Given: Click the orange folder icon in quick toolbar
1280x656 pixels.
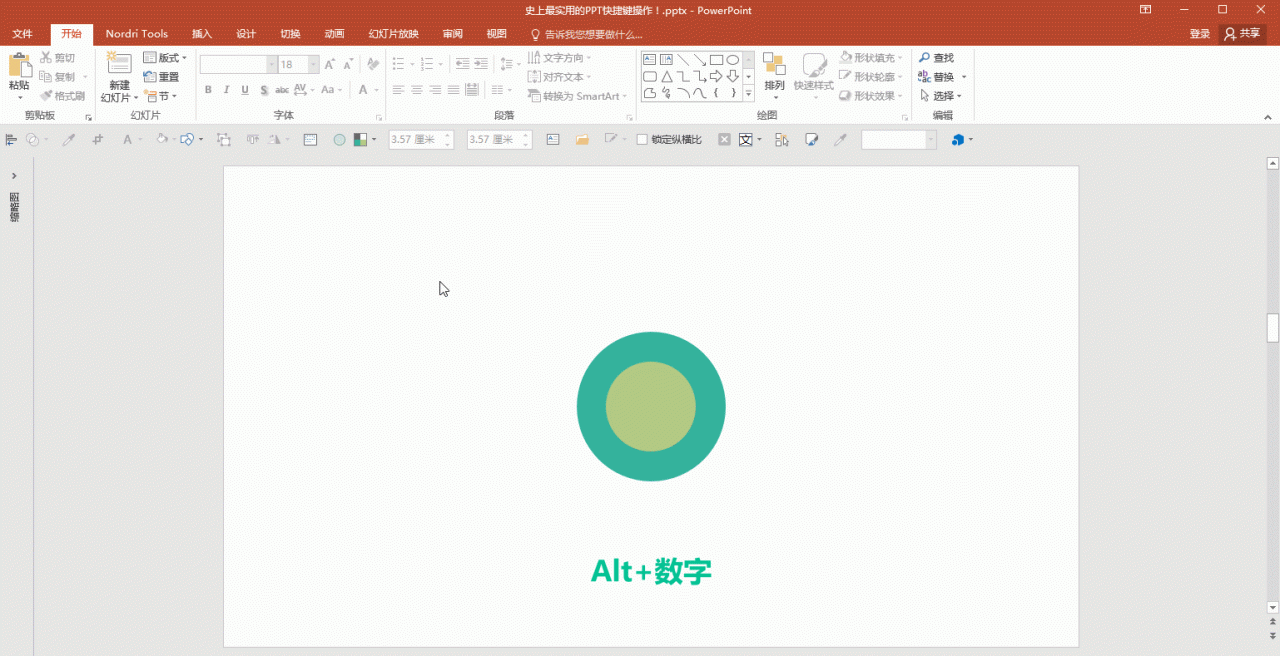Looking at the screenshot, I should (582, 140).
